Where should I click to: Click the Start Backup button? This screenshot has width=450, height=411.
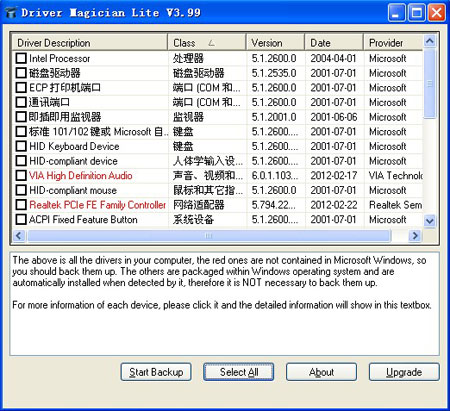click(x=156, y=372)
